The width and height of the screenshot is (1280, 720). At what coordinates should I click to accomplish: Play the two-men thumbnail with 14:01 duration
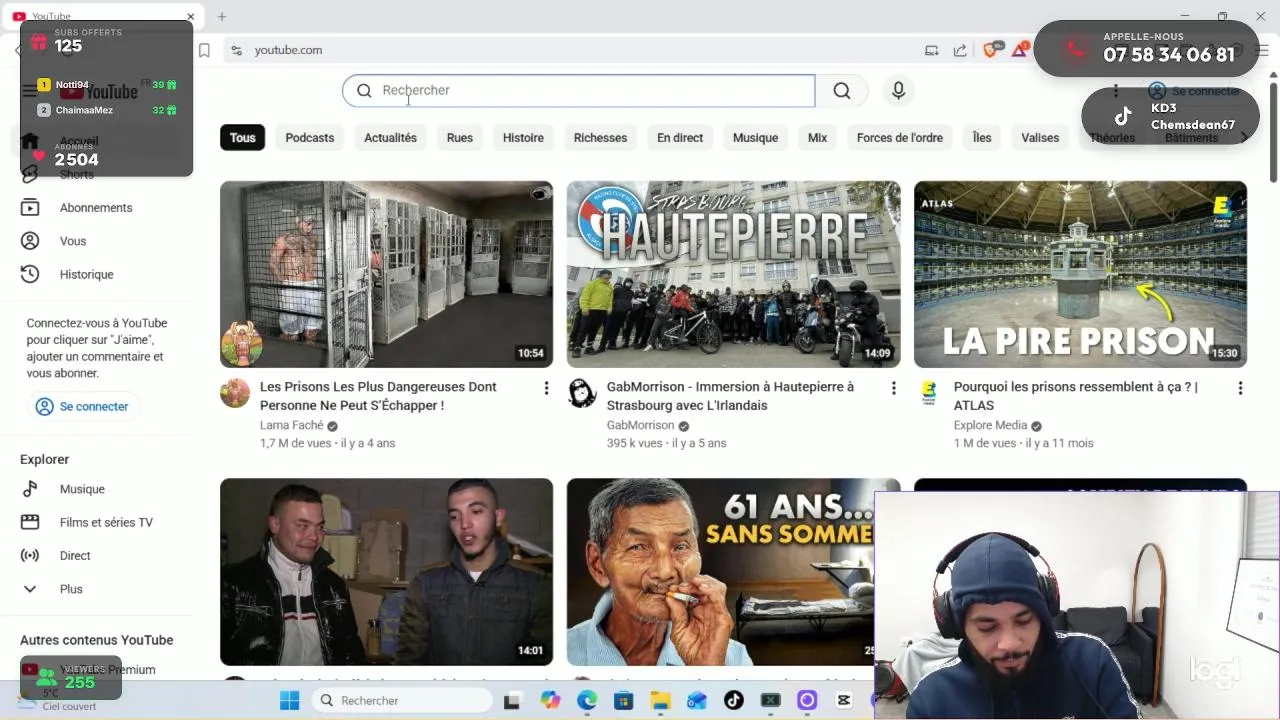386,572
